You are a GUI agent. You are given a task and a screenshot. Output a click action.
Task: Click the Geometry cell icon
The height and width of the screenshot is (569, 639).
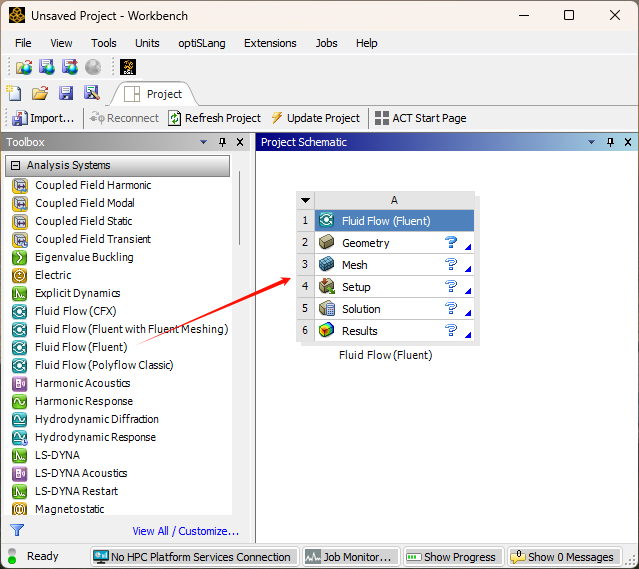[326, 243]
